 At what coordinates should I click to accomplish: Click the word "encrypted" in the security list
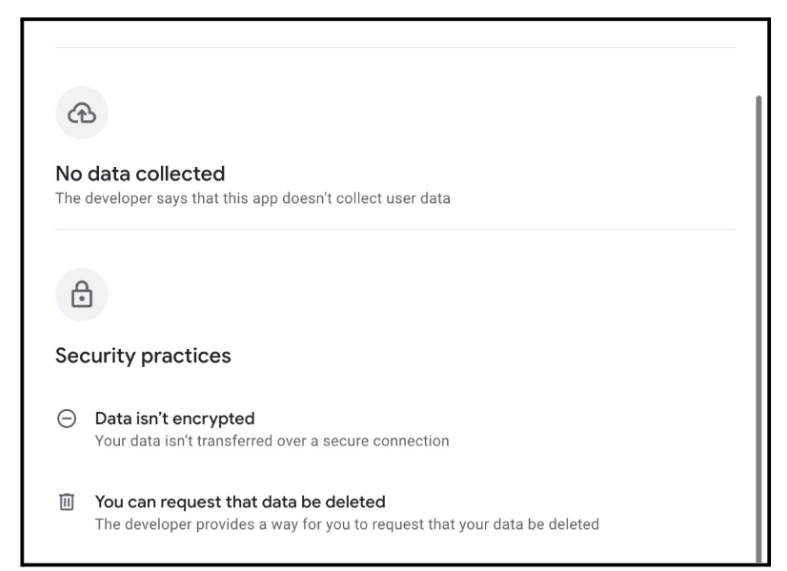219,419
